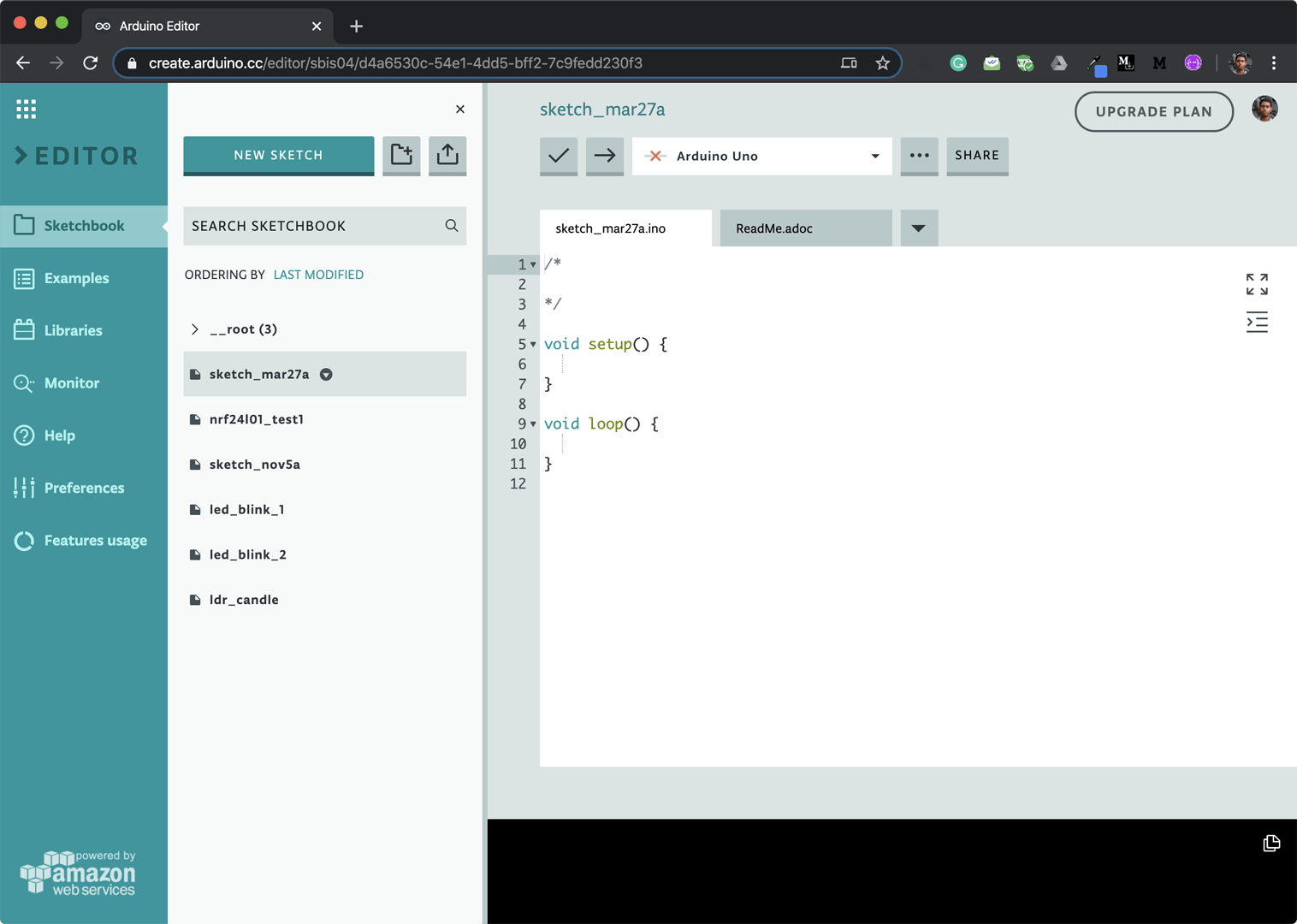Image resolution: width=1297 pixels, height=924 pixels.
Task: Open the three-dots more options menu
Action: coord(919,156)
